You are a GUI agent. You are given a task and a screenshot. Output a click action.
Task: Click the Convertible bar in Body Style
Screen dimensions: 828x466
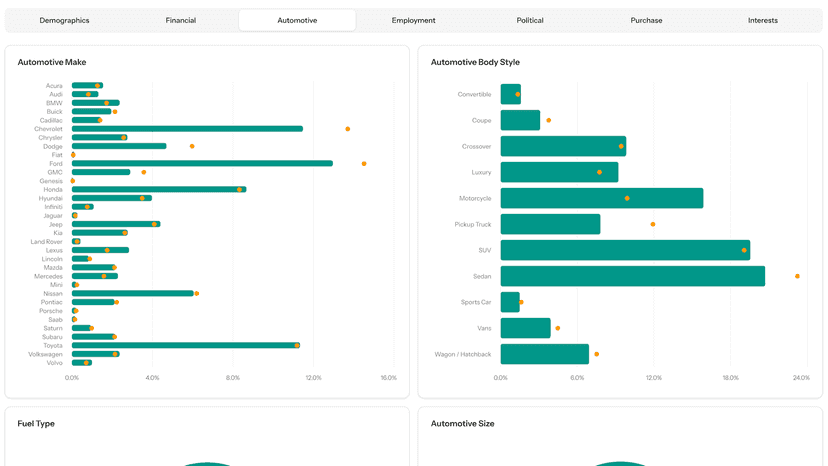511,94
